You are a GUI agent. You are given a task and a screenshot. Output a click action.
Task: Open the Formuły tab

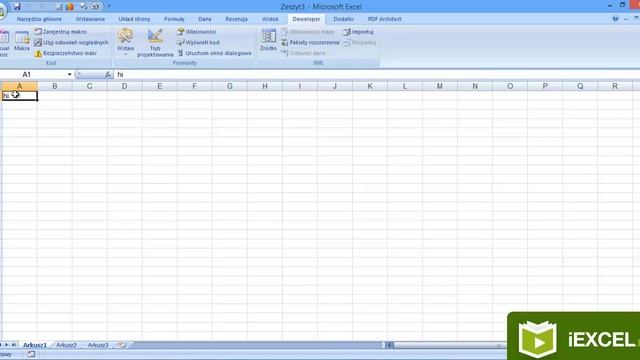tap(174, 19)
